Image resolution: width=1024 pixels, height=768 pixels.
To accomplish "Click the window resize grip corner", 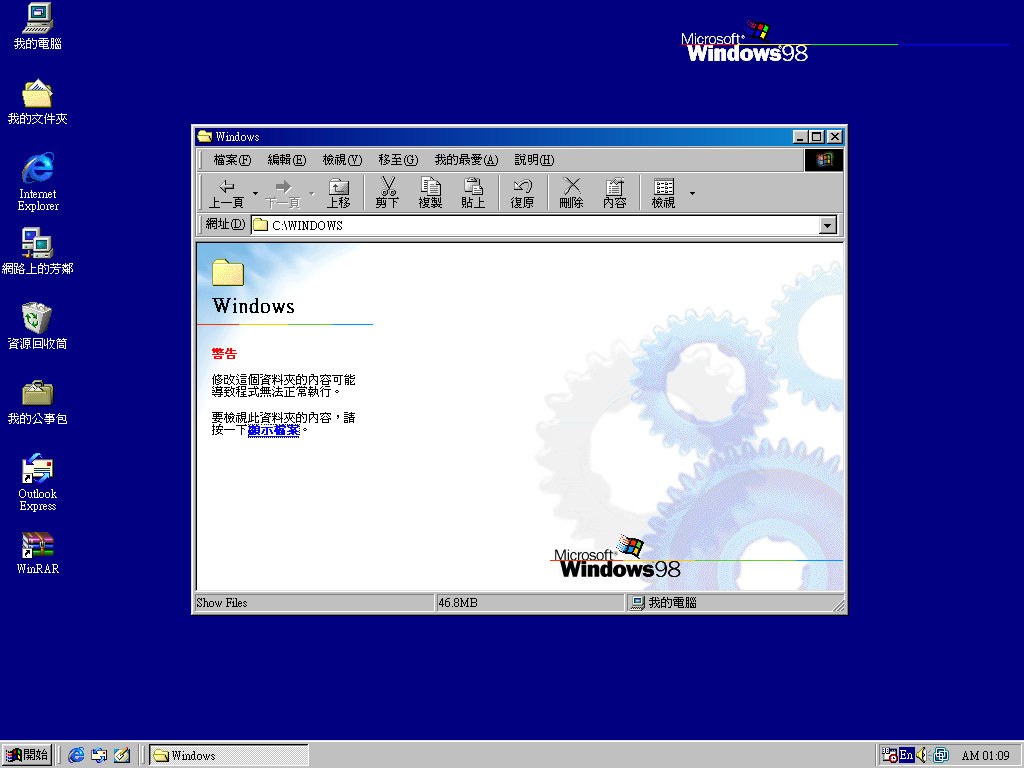I will click(839, 605).
